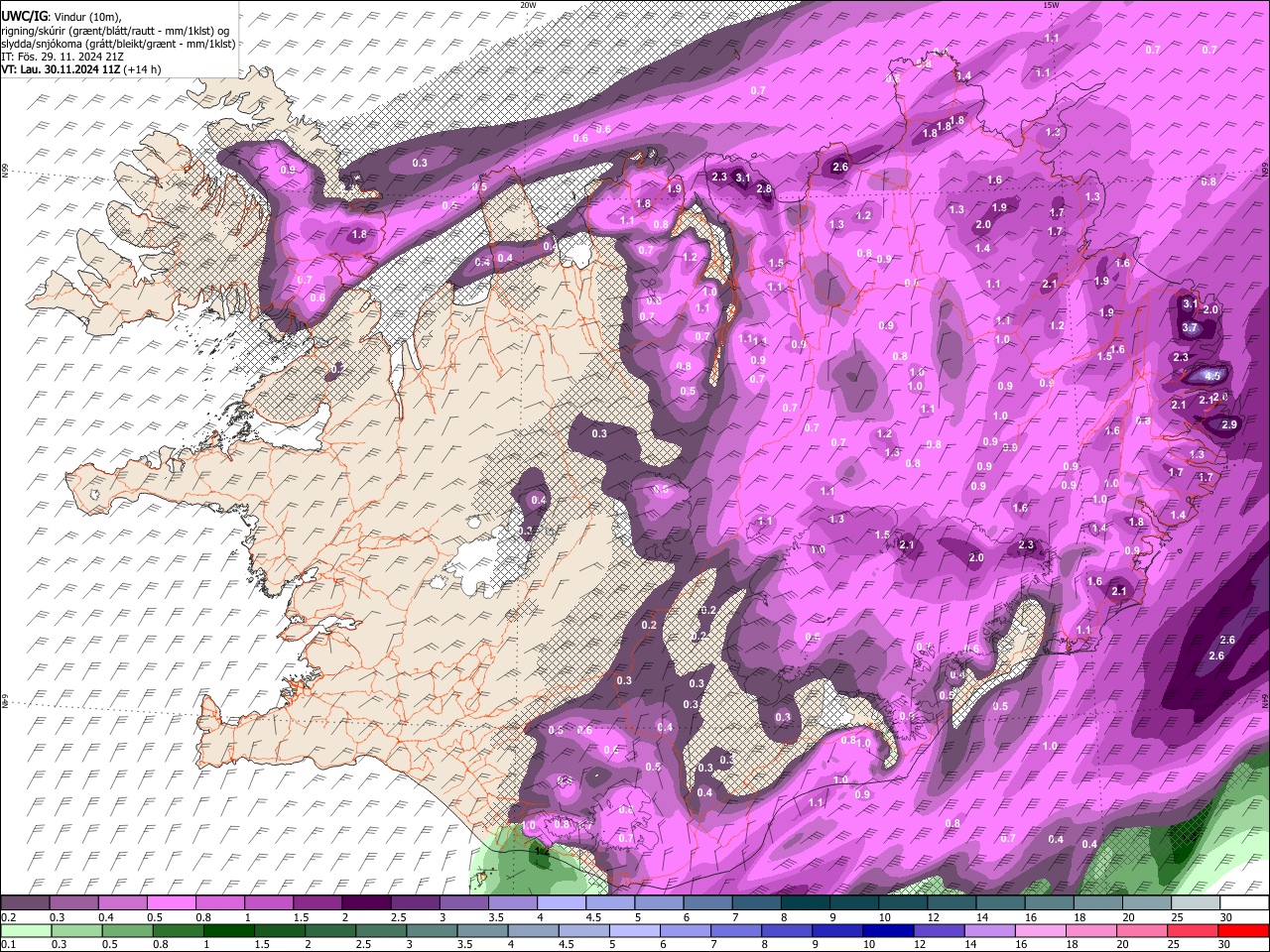Click the light violet swatch labeled 14, lower scale

[988, 930]
